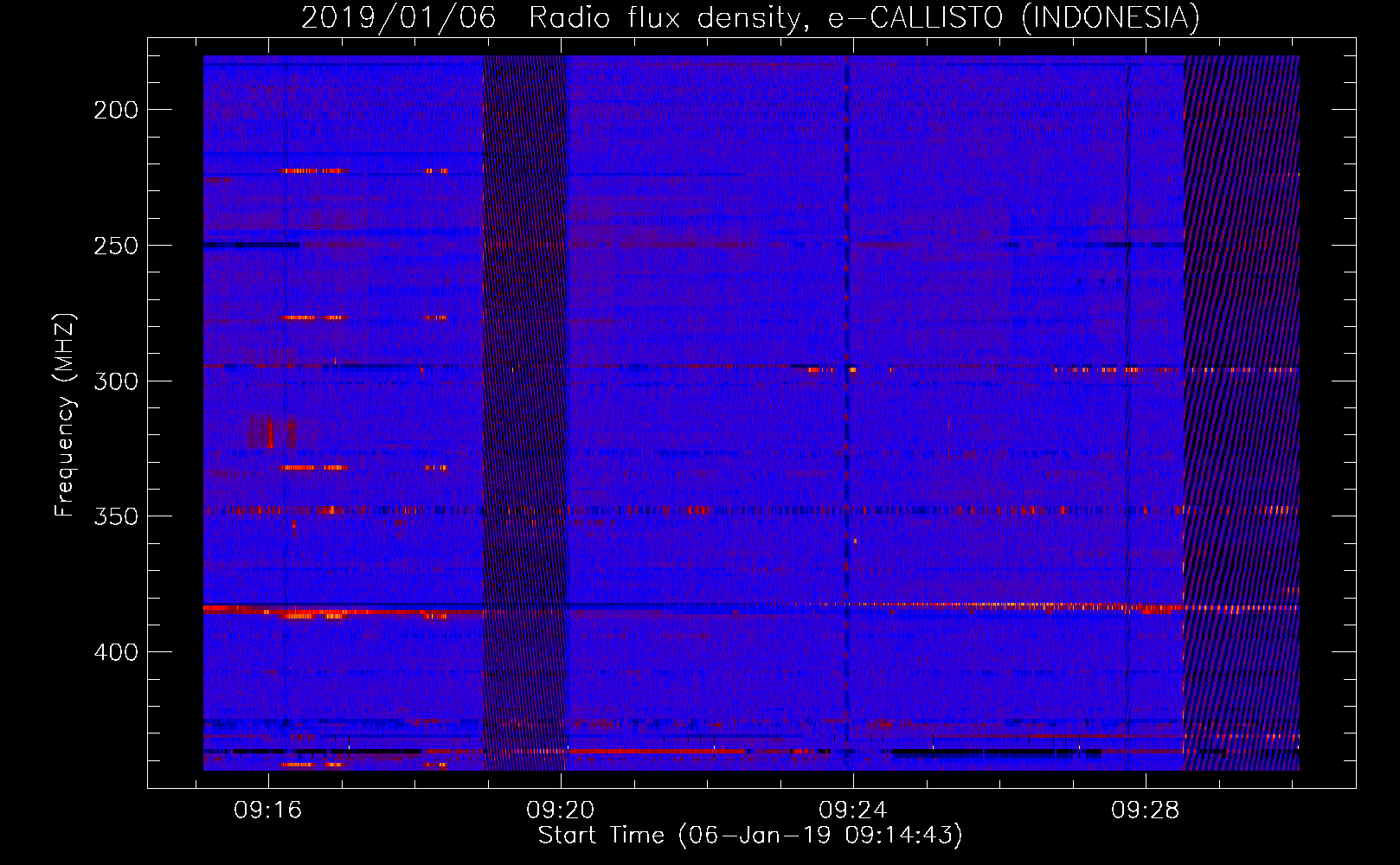Click the 300 frequency tick label
1400x865 pixels.
tap(116, 381)
